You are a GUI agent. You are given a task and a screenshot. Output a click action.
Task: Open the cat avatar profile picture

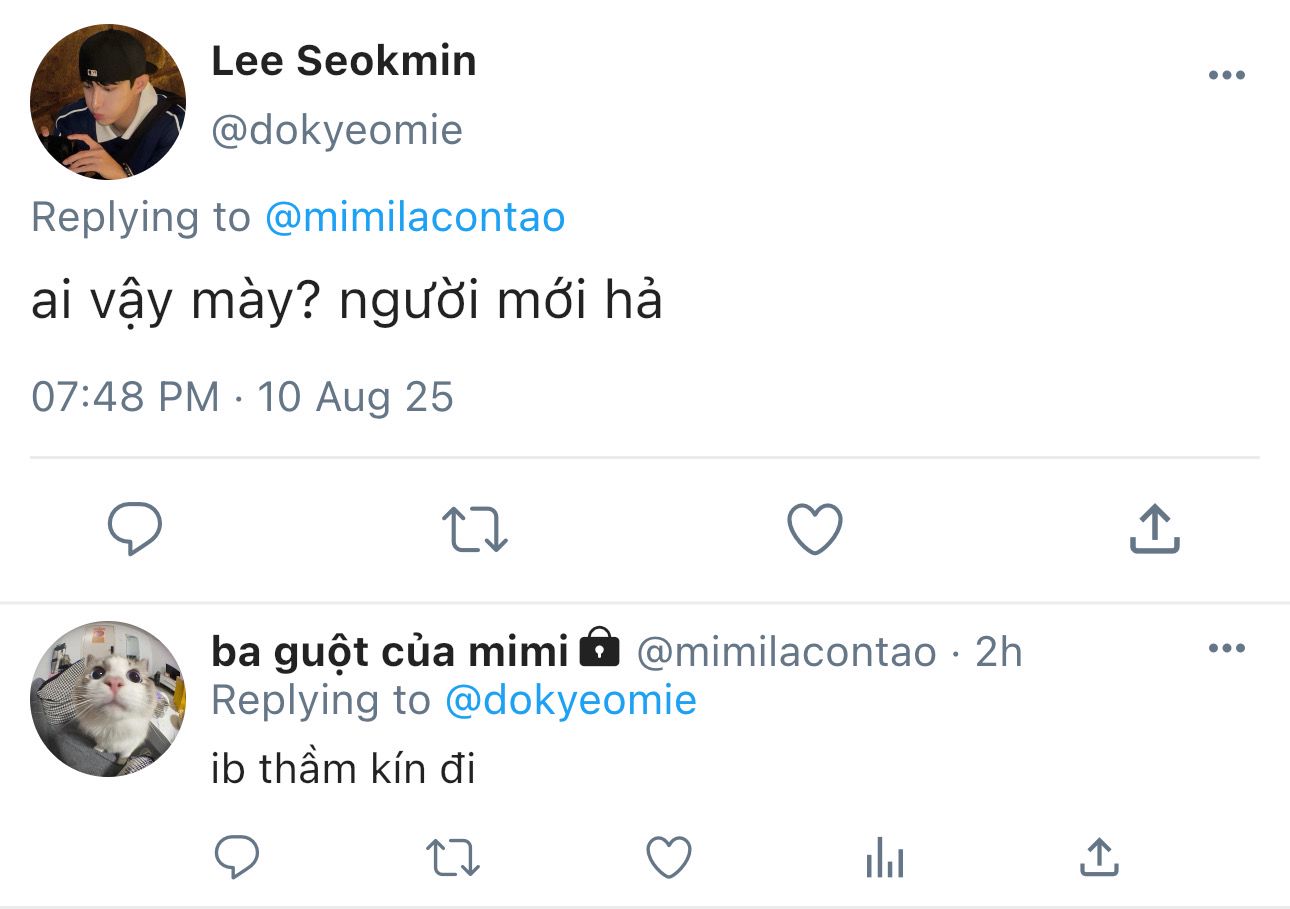pos(108,698)
